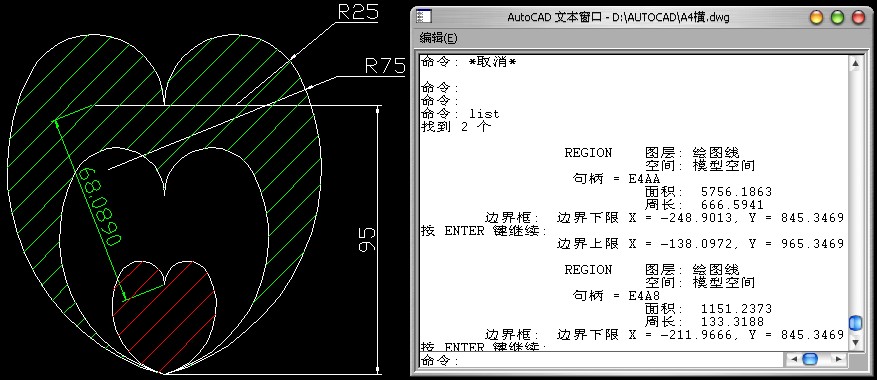The image size is (877, 380).
Task: Click the 命令: *取消* line
Action: click(468, 62)
